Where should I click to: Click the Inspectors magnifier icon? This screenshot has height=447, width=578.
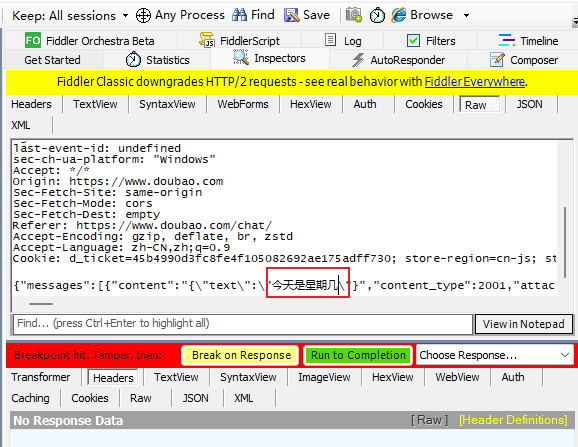[241, 57]
